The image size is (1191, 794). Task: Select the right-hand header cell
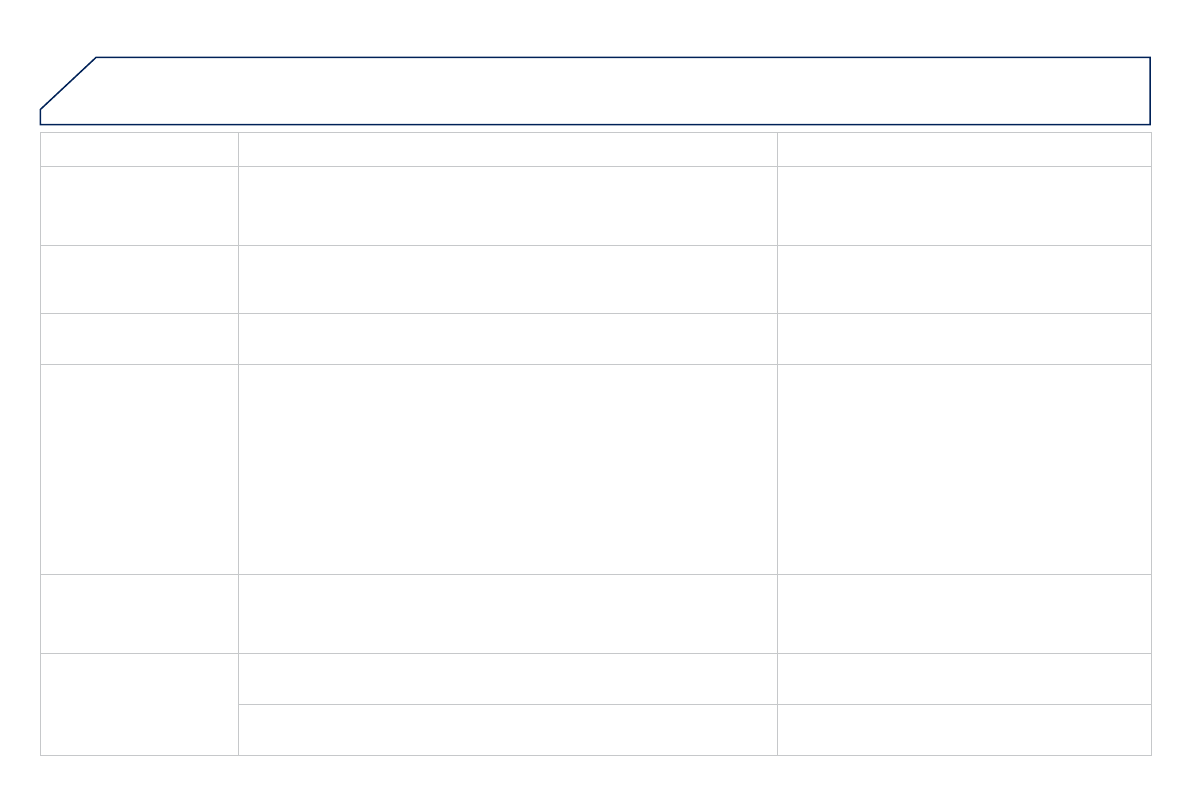click(x=964, y=149)
